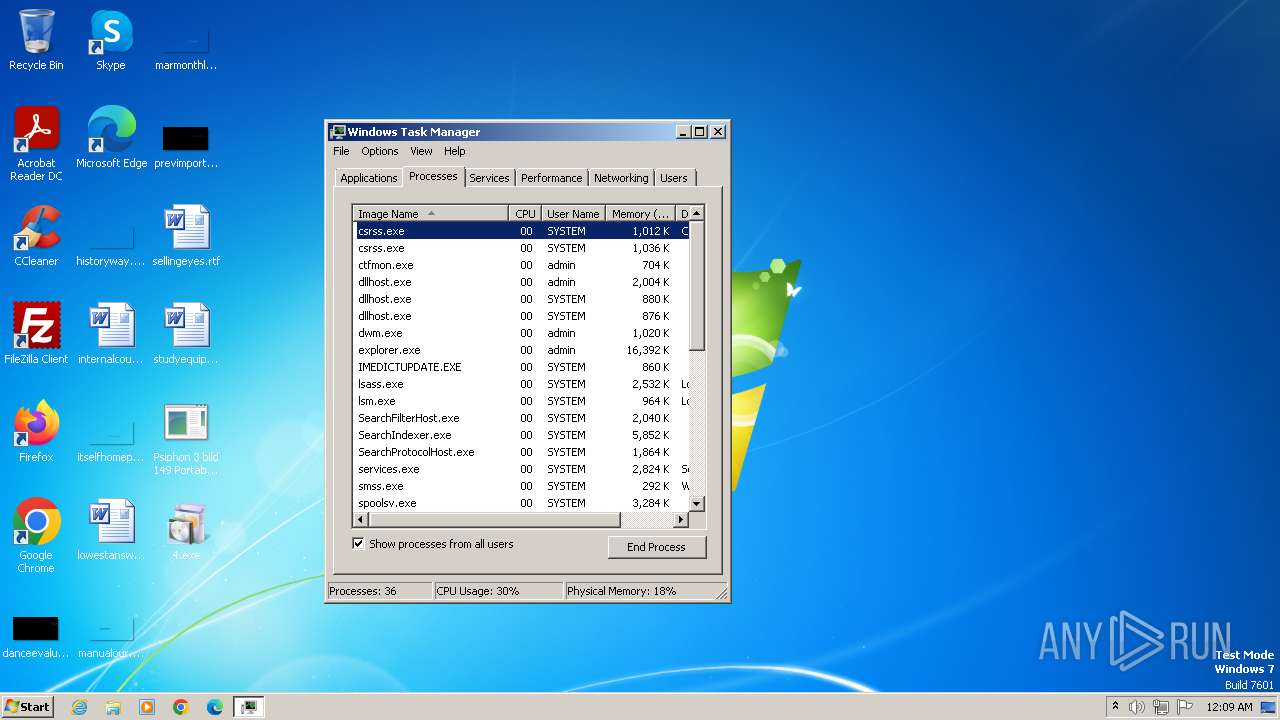
Task: Select the studyequip... Word document icon
Action: point(186,333)
